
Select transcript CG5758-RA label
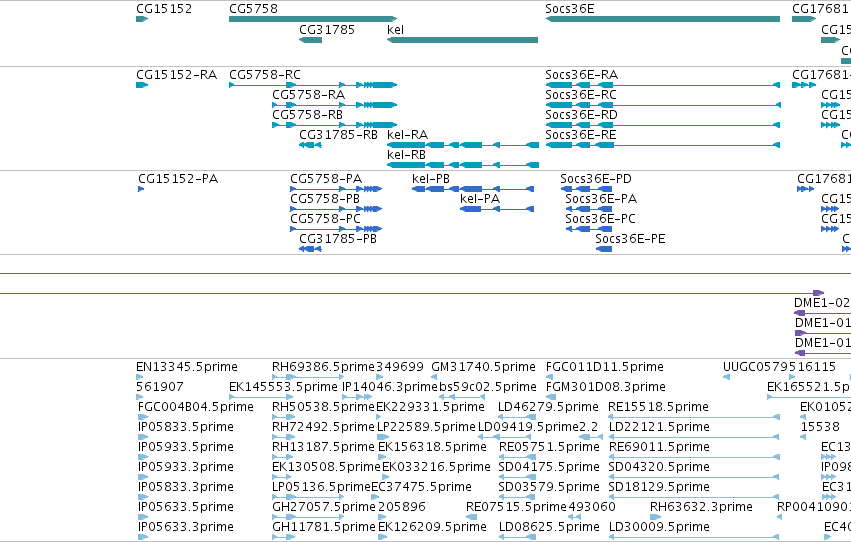point(308,94)
